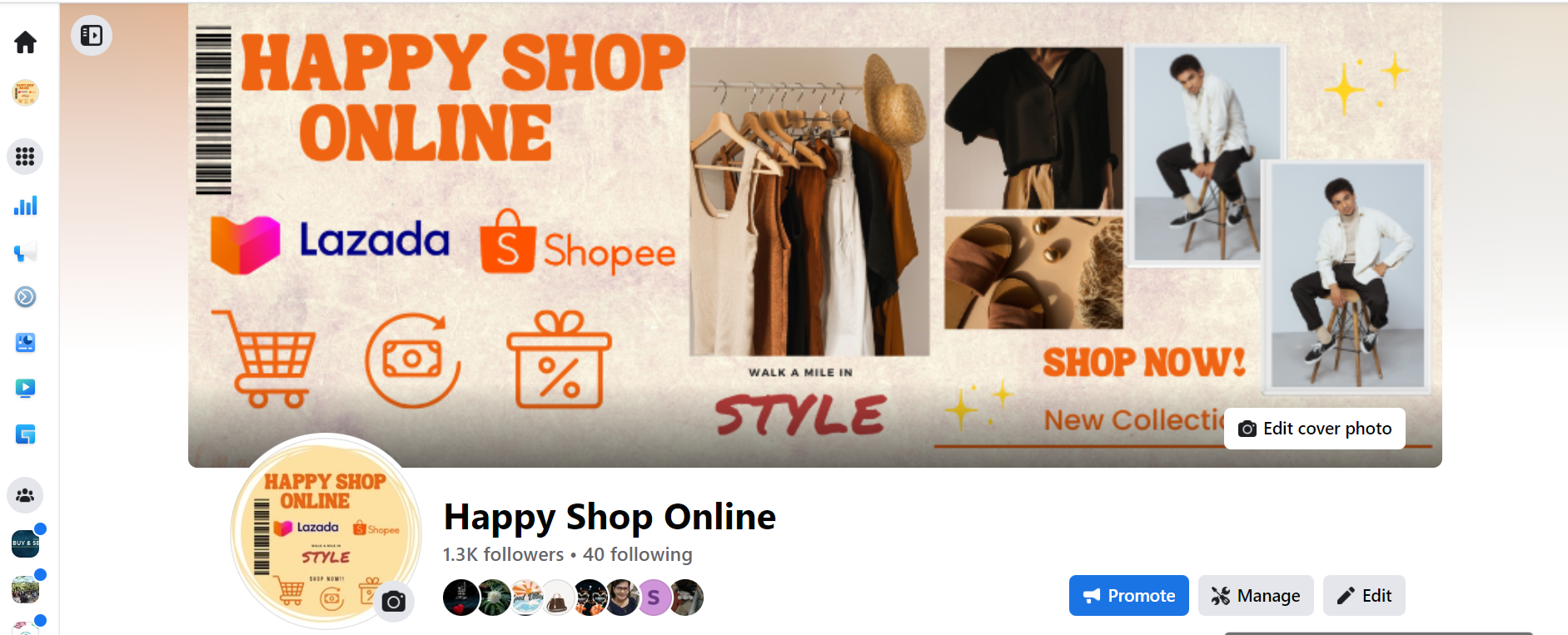The image size is (1568, 635).
Task: Open the nine-dot menu grid
Action: pos(25,156)
